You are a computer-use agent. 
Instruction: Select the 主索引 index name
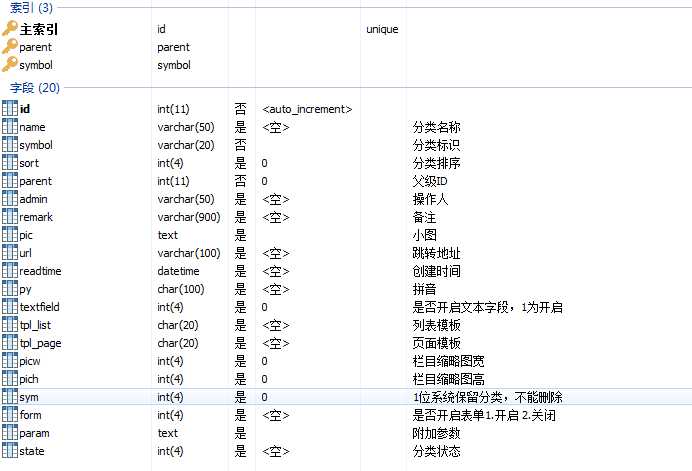tap(39, 29)
